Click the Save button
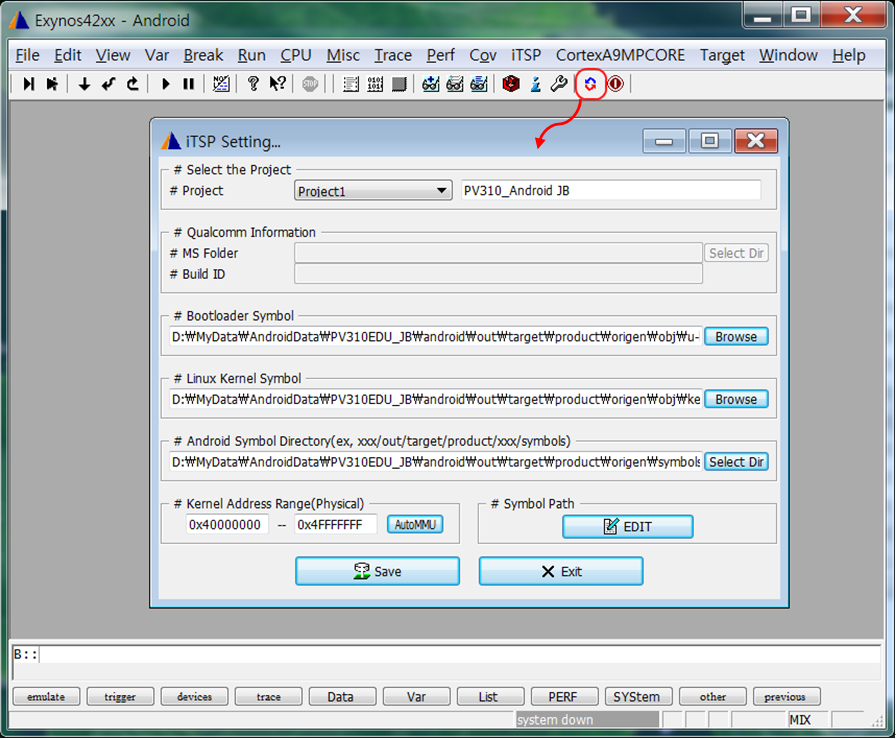The width and height of the screenshot is (896, 739). pyautogui.click(x=377, y=571)
